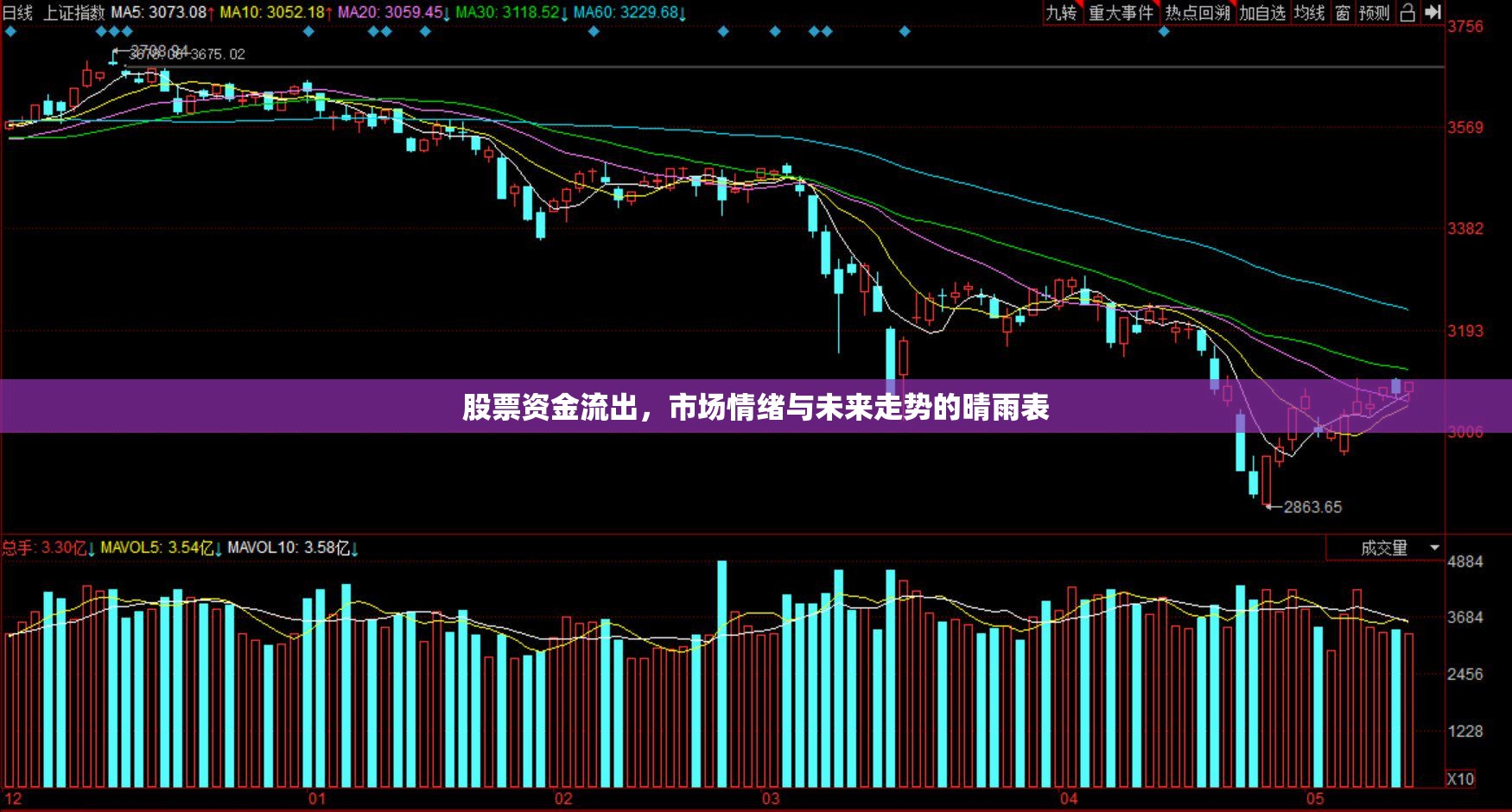This screenshot has height=812, width=1512.
Task: Click the leftmost blue diamond event marker
Action: click(x=10, y=32)
